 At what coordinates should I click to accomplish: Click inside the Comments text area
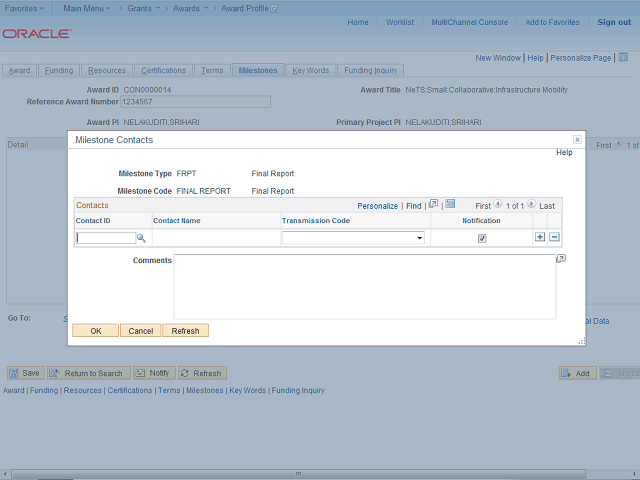point(365,287)
